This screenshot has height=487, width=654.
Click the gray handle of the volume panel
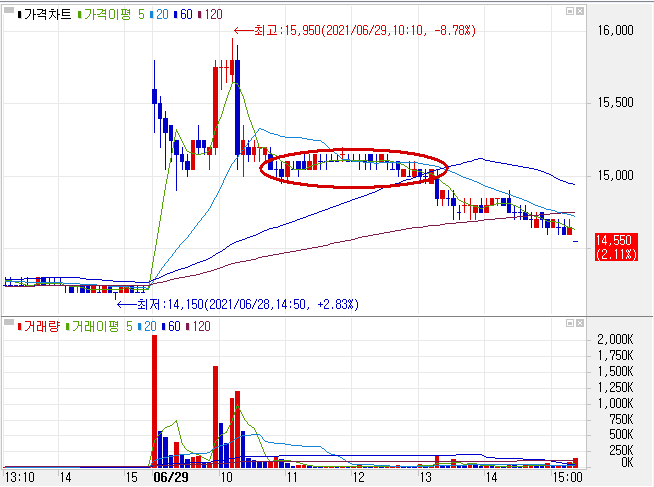coord(9,322)
